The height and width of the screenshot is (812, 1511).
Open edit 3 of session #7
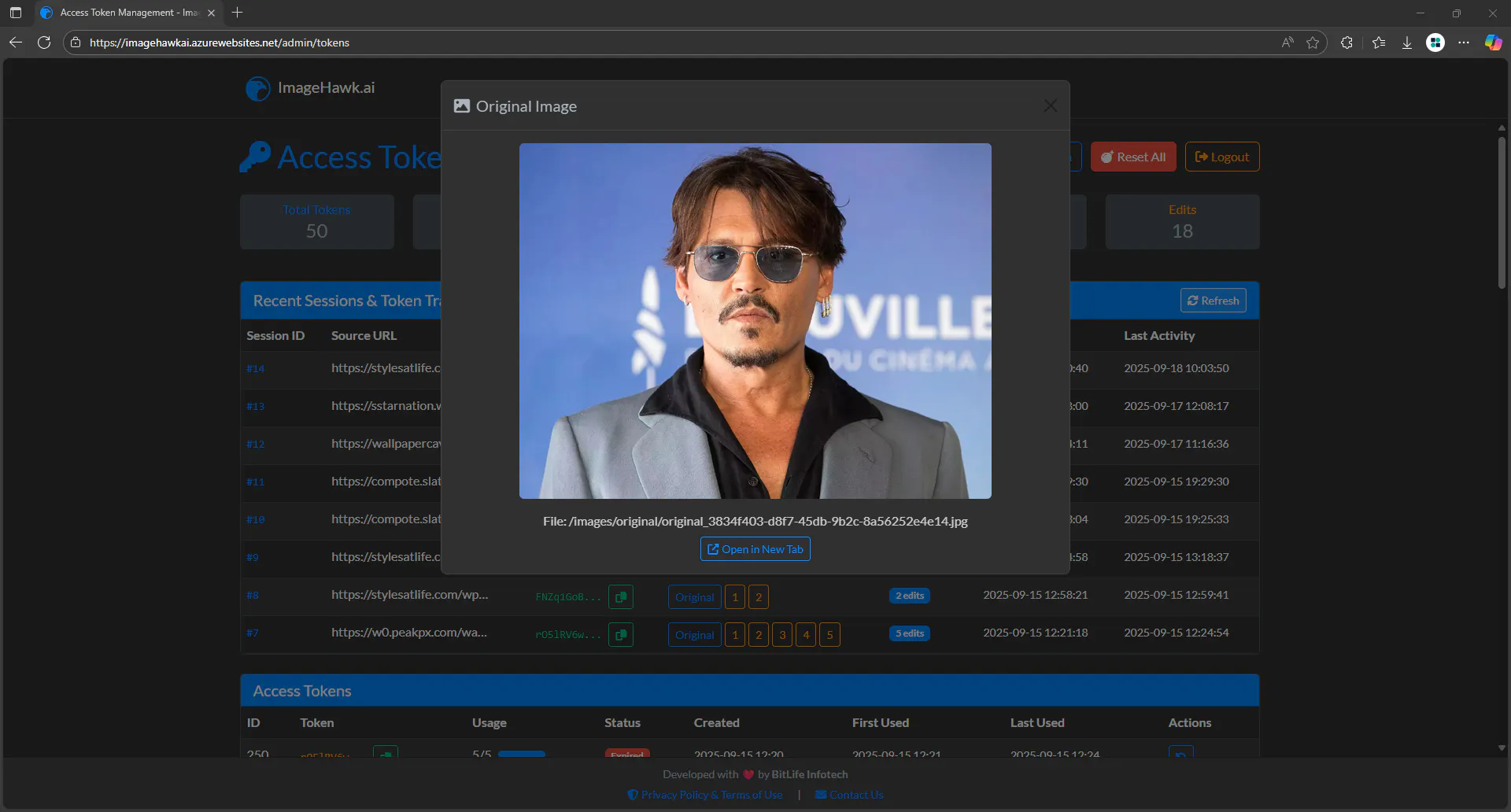tap(782, 635)
